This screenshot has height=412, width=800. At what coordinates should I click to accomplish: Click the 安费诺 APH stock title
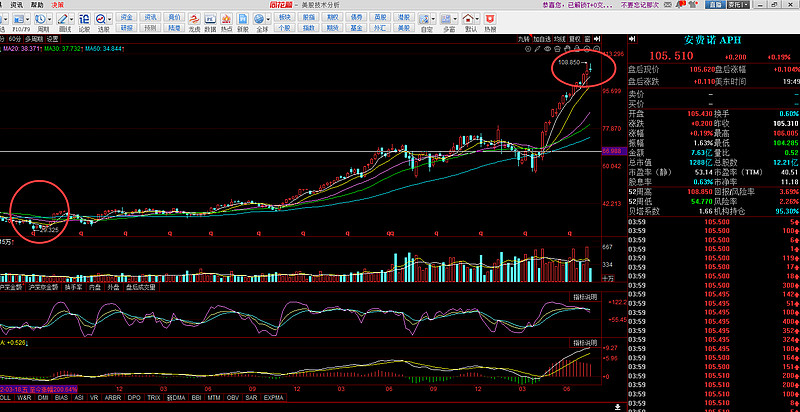coord(712,40)
